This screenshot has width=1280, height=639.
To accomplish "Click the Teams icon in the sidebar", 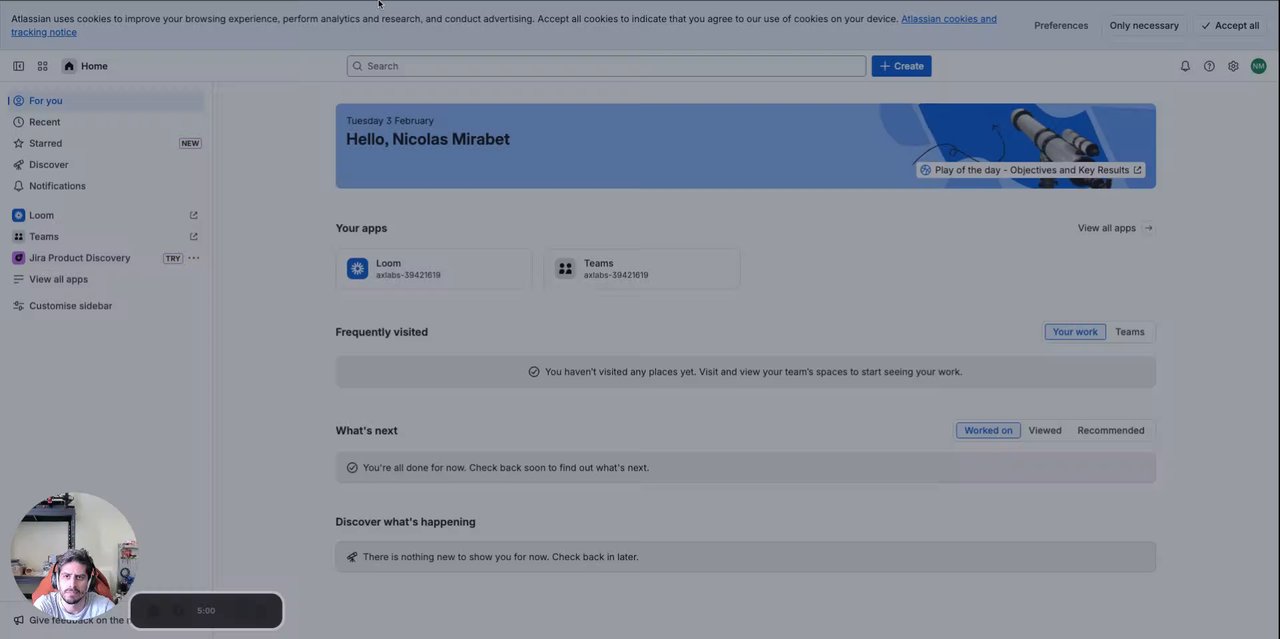I will (x=18, y=237).
